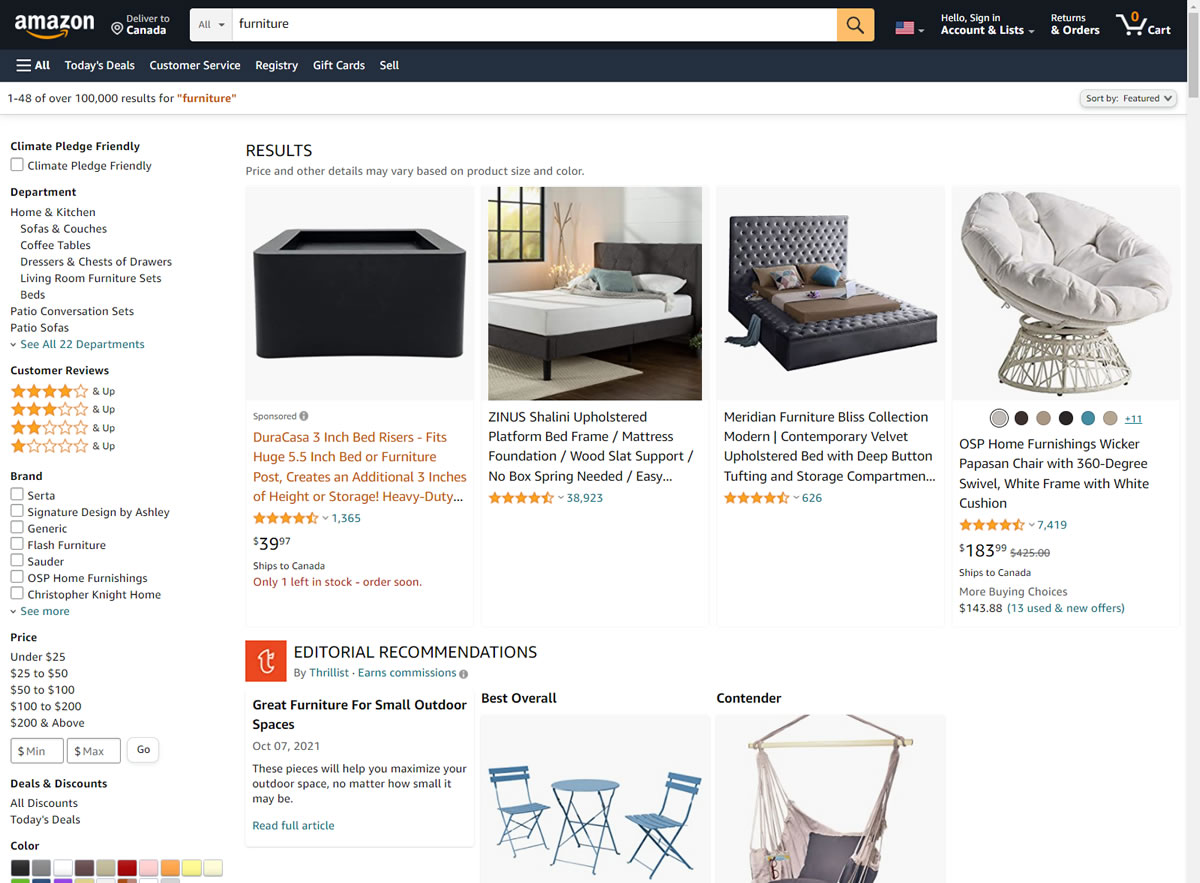The image size is (1200, 883).
Task: Open the All search category dropdown
Action: [211, 25]
